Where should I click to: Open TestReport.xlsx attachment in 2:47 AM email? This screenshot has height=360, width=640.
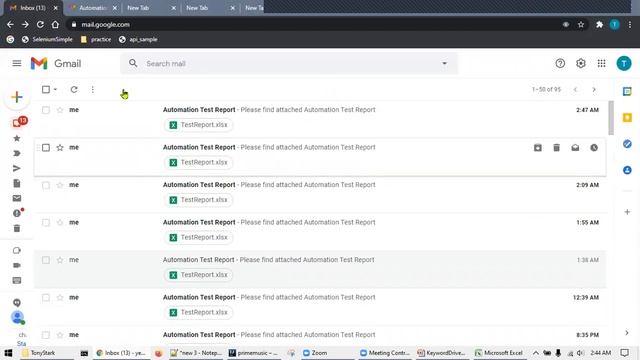coord(198,125)
